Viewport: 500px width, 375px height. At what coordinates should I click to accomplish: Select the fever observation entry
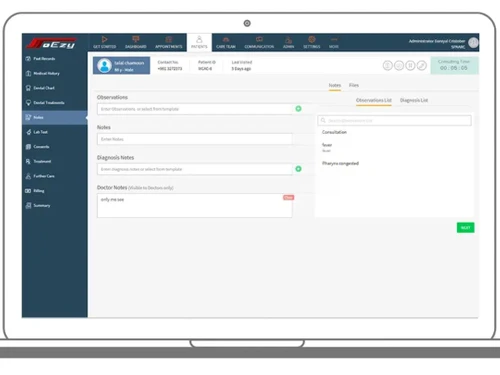(x=327, y=147)
